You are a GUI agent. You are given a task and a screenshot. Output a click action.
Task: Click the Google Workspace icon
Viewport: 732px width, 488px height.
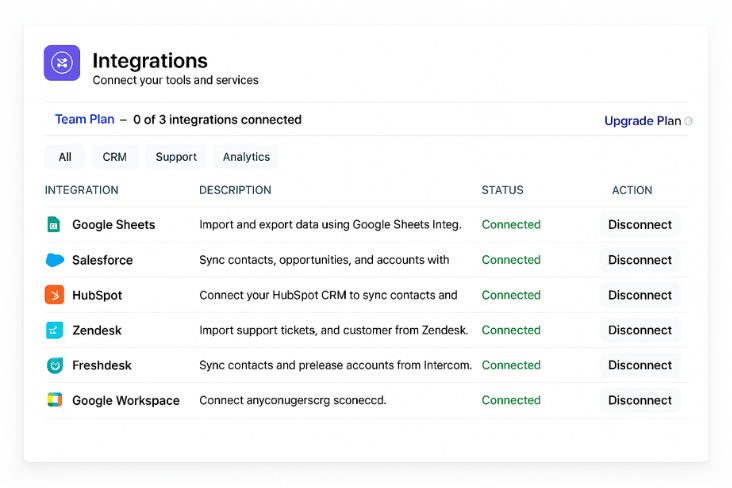(x=55, y=400)
